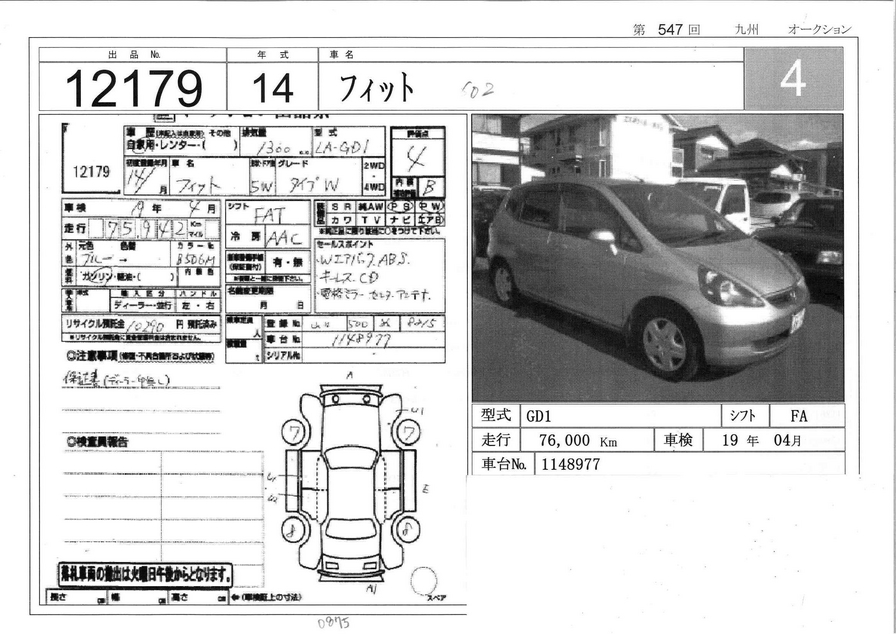This screenshot has width=896, height=634.
Task: Click the recycle deposit amount 10290
Action: coord(146,326)
